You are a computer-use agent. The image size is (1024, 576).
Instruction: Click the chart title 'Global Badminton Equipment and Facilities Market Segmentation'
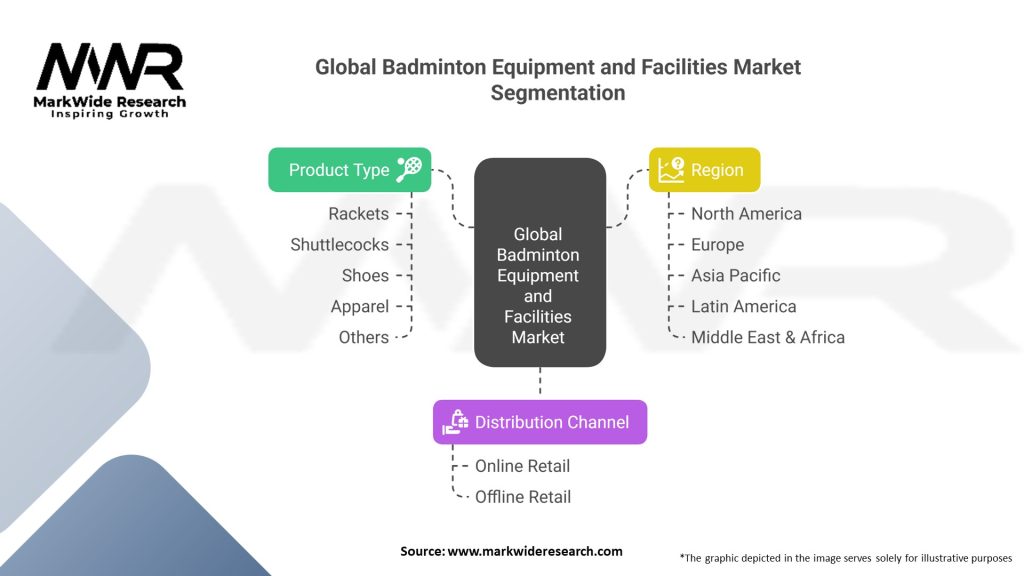pyautogui.click(x=558, y=80)
